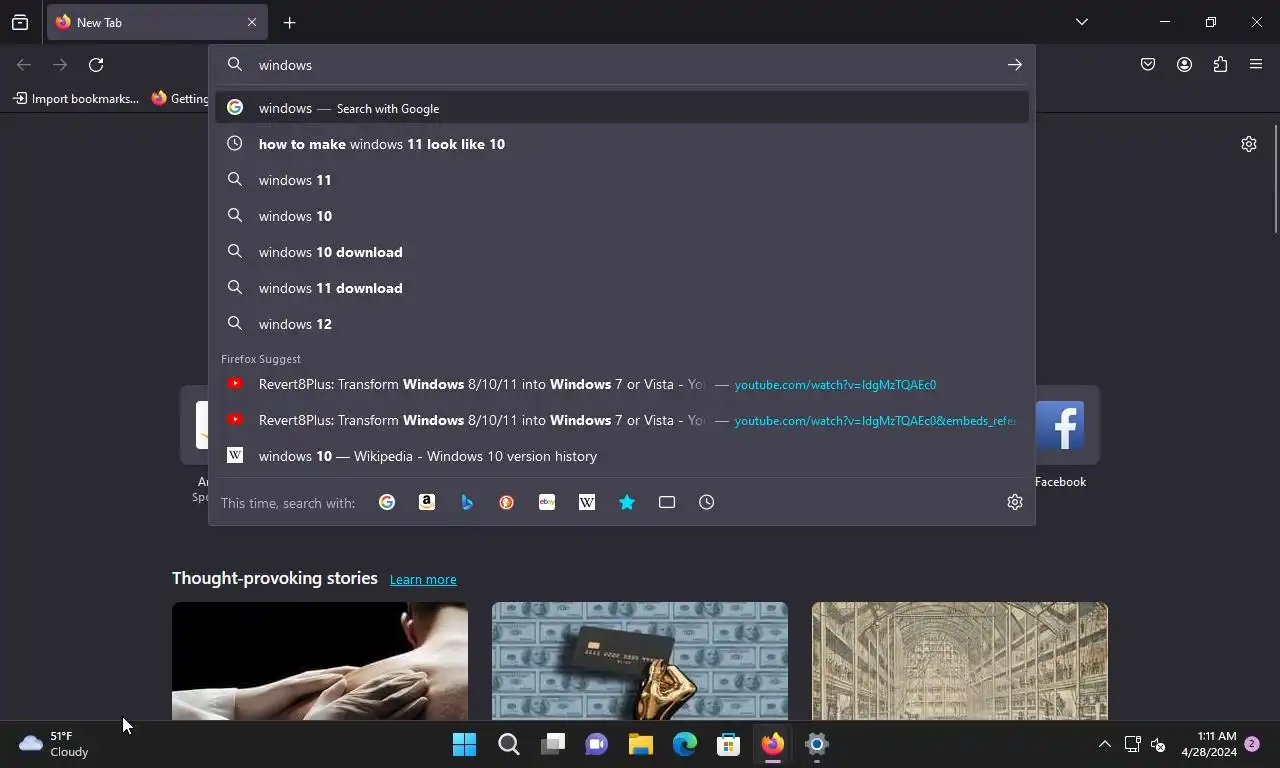The image size is (1280, 768).
Task: Search this time with Bing icon
Action: 467,502
